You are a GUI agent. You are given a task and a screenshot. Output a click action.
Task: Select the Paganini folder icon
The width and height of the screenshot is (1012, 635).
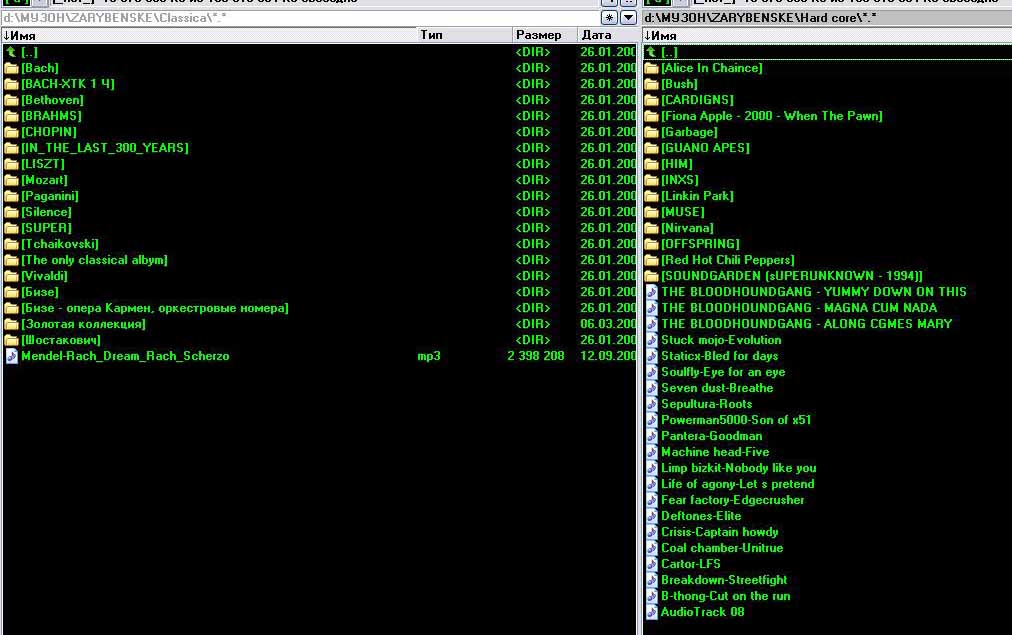pos(11,196)
